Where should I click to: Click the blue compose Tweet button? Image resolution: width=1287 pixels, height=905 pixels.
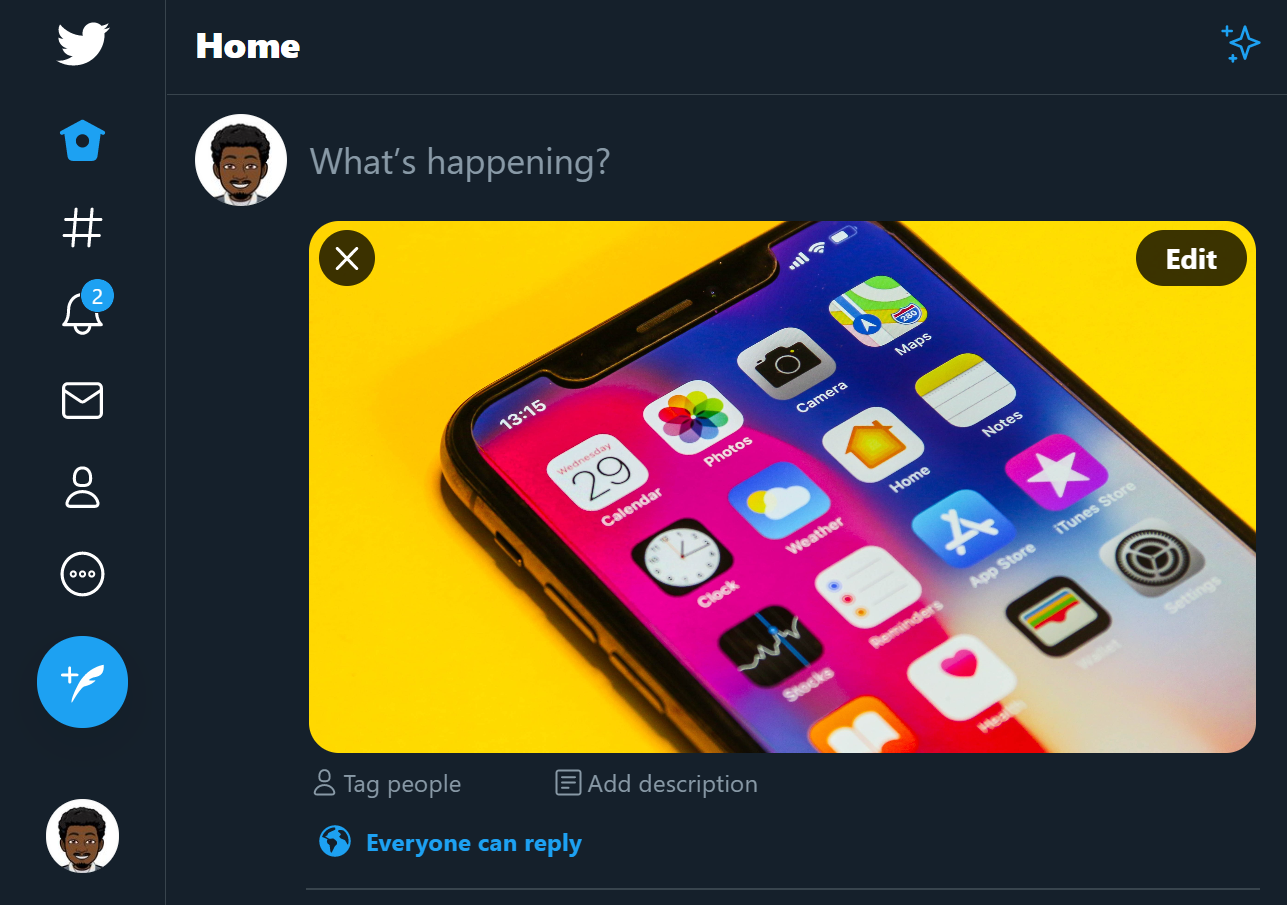83,682
